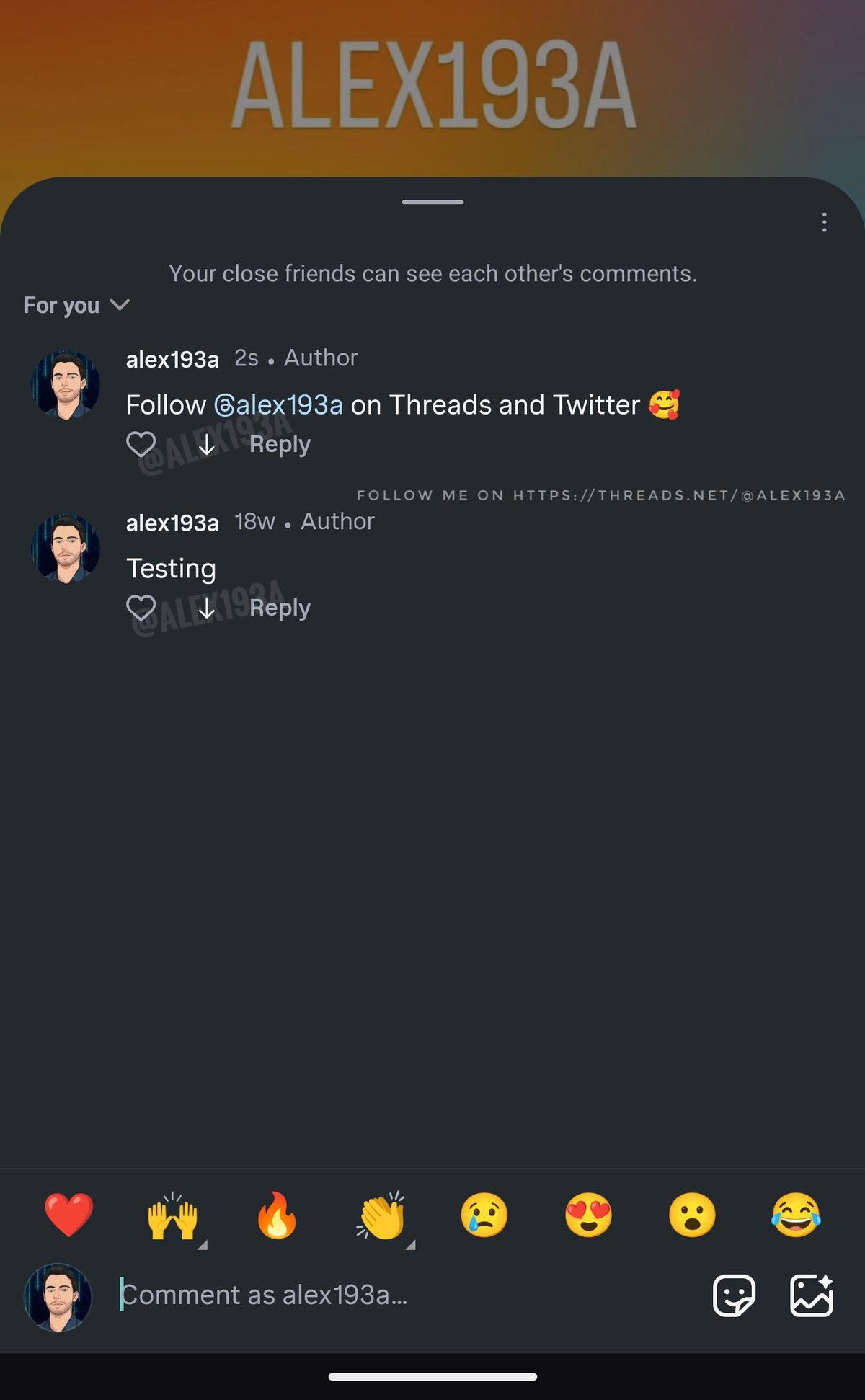Viewport: 865px width, 1400px height.
Task: Send the fire emoji reaction
Action: pos(277,1215)
